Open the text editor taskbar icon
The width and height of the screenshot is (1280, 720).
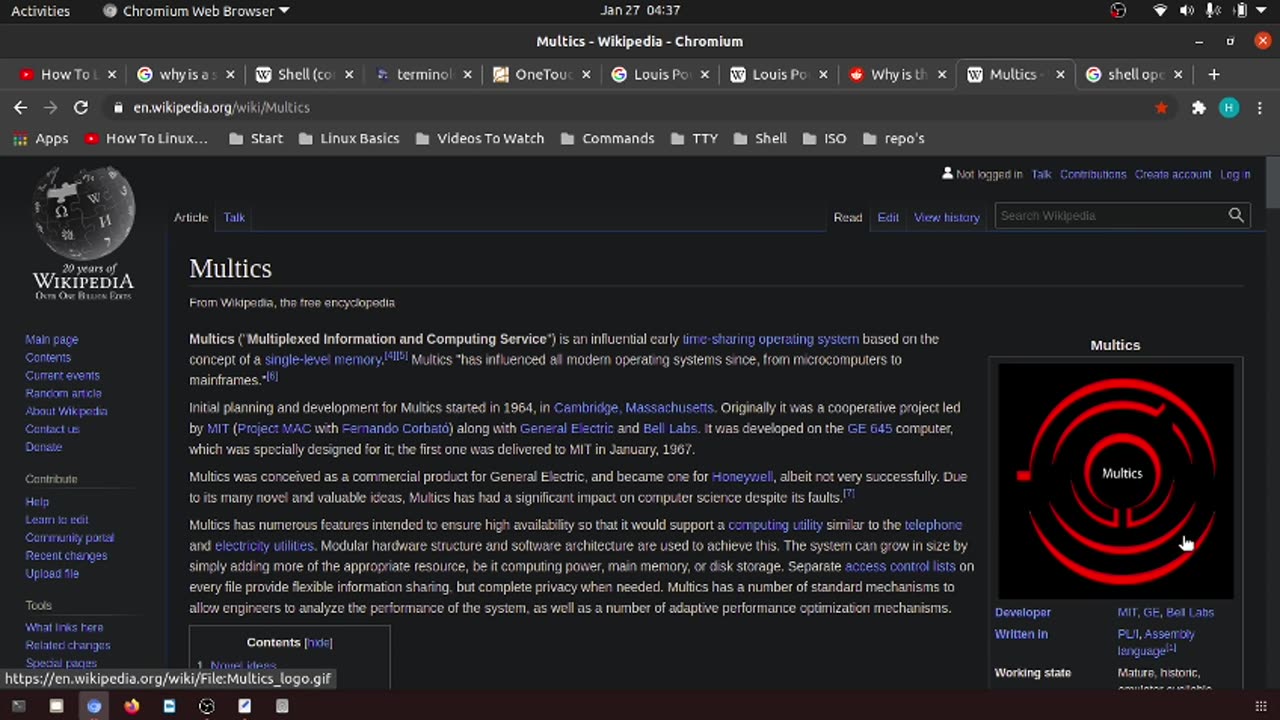(244, 706)
